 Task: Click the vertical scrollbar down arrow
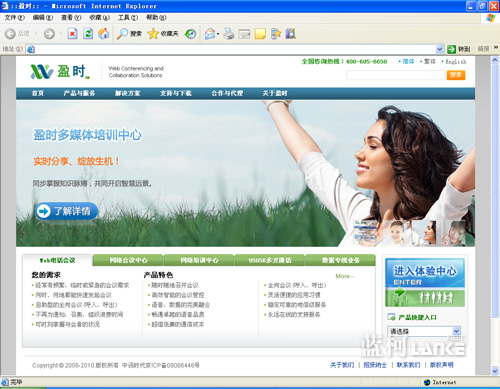495,371
